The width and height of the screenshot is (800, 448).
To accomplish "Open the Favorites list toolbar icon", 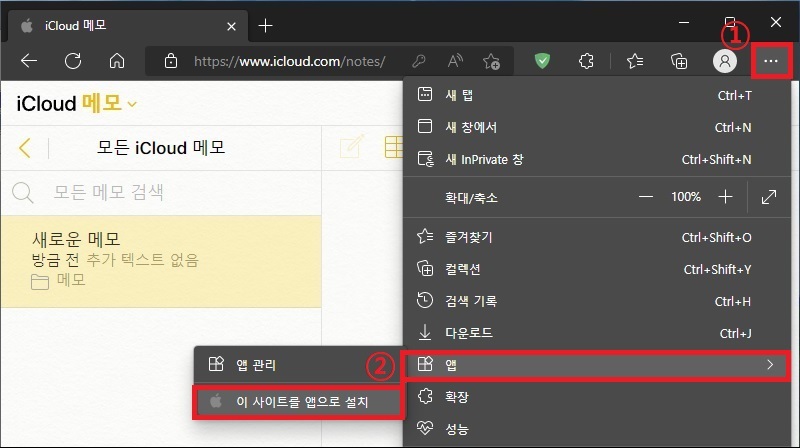I will coord(635,61).
